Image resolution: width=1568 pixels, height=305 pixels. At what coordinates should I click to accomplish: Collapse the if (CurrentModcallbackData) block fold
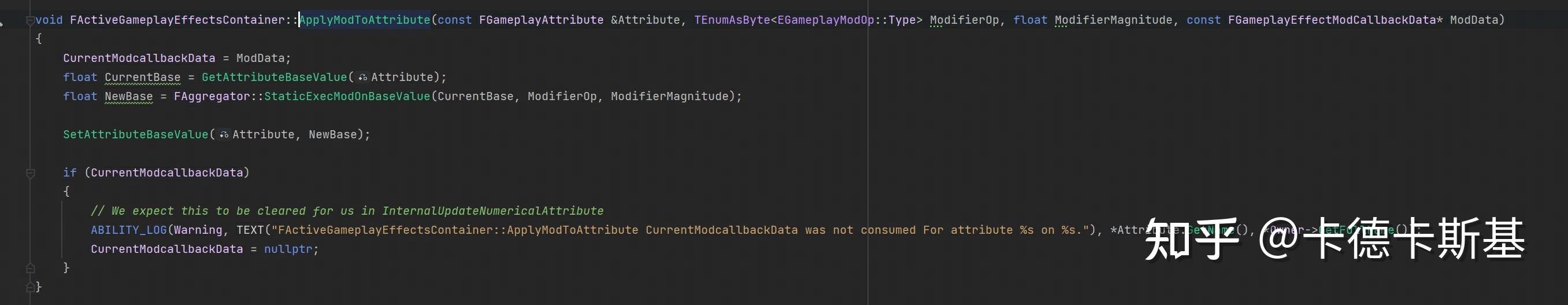[31, 173]
